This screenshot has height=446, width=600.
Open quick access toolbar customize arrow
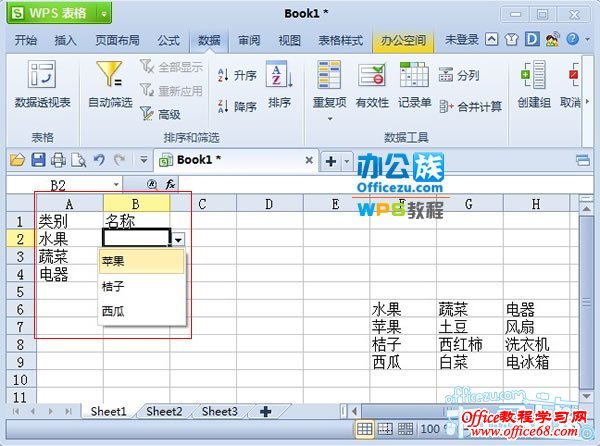[x=143, y=160]
